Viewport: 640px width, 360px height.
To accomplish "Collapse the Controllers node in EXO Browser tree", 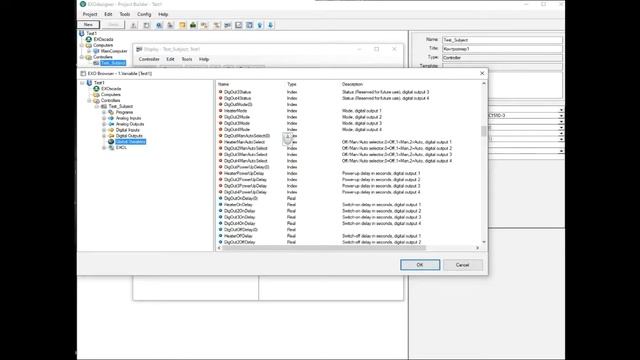I will 89,100.
